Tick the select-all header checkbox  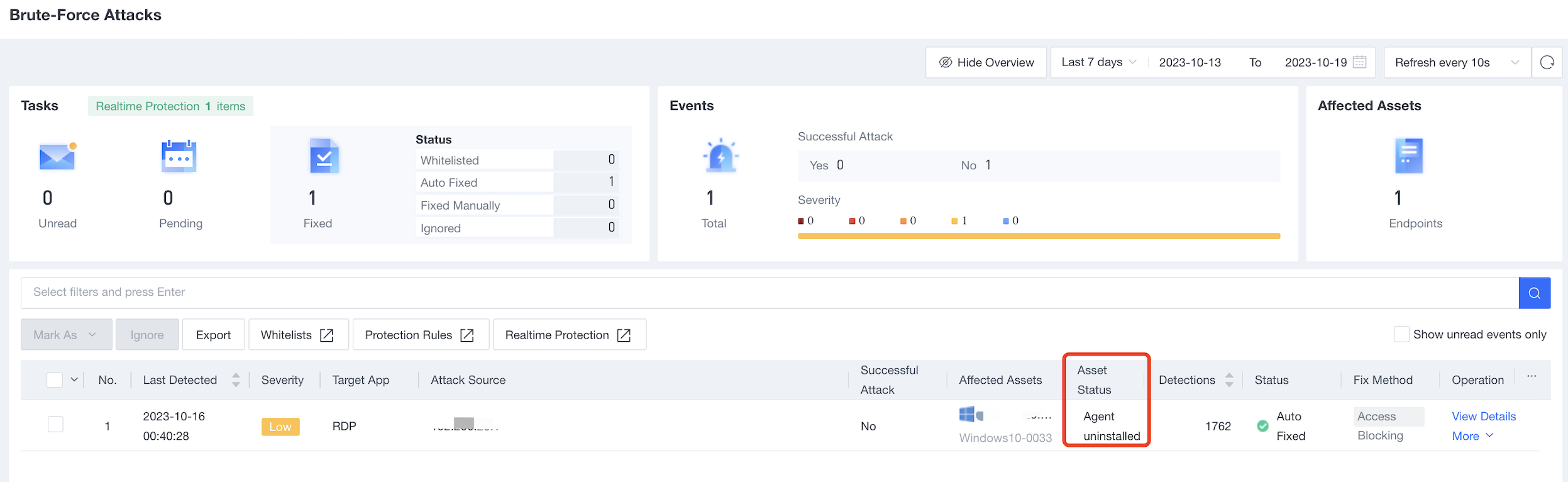coord(55,380)
